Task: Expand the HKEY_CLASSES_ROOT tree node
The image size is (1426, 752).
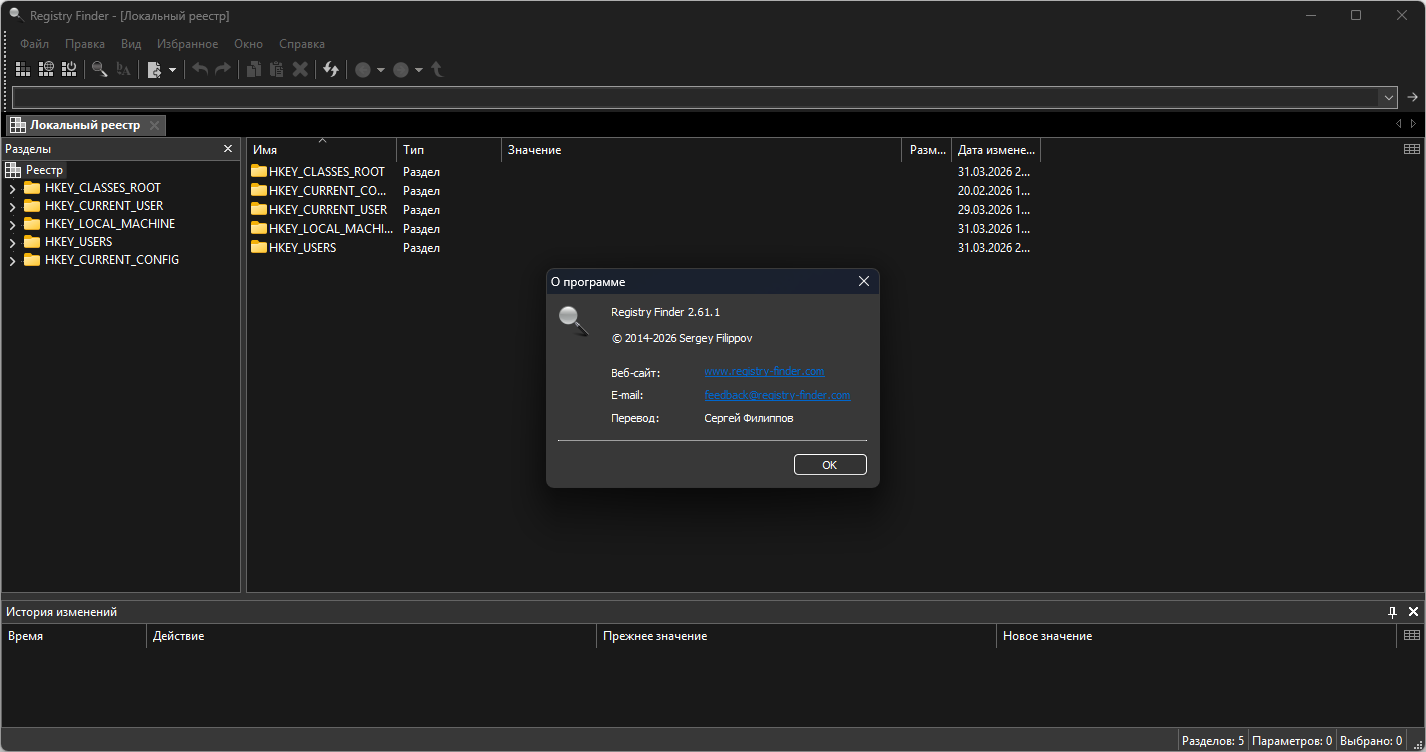Action: pos(12,188)
